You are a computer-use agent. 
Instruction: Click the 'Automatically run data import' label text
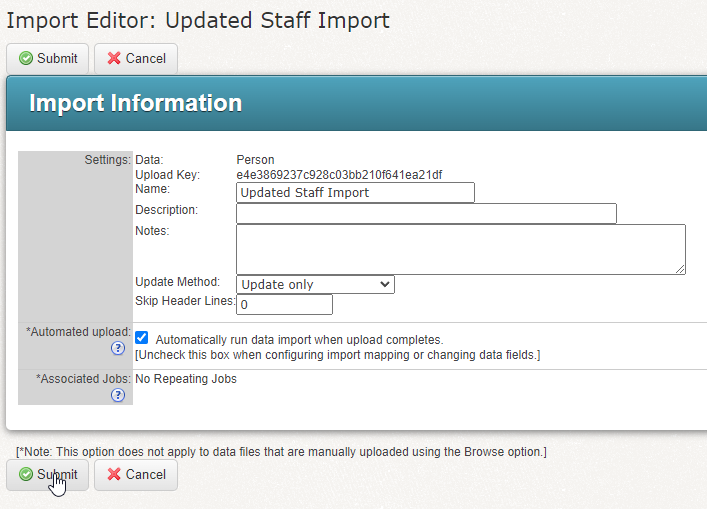[x=299, y=340]
